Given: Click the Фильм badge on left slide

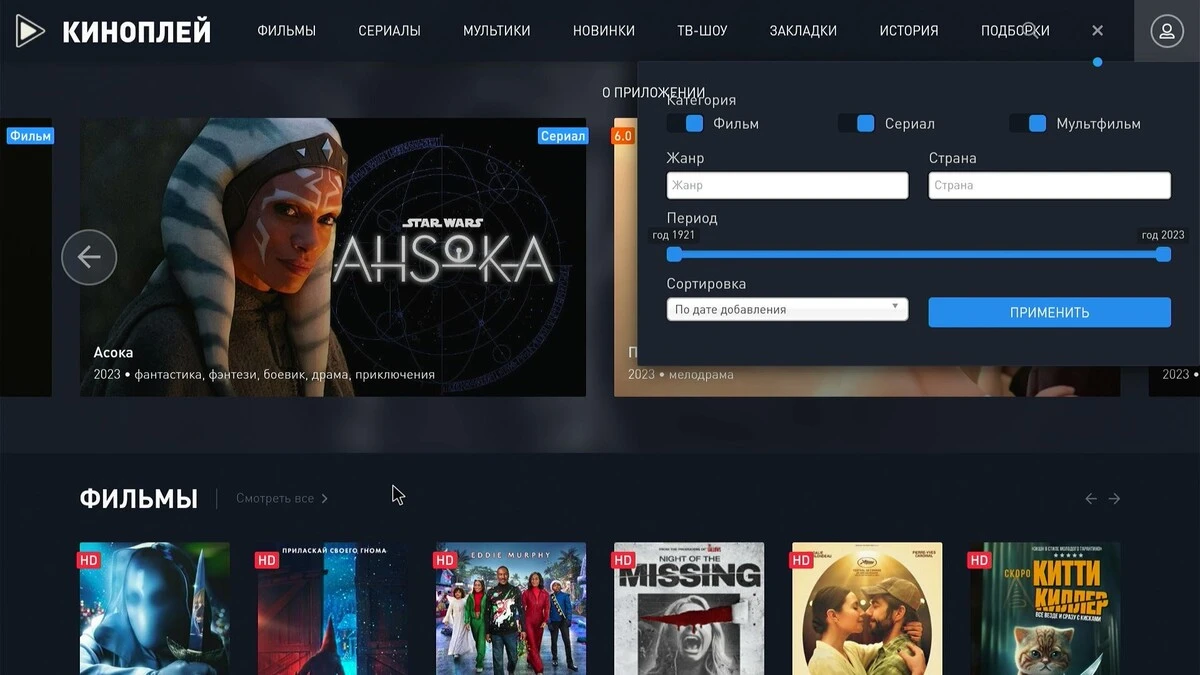Looking at the screenshot, I should coord(29,136).
